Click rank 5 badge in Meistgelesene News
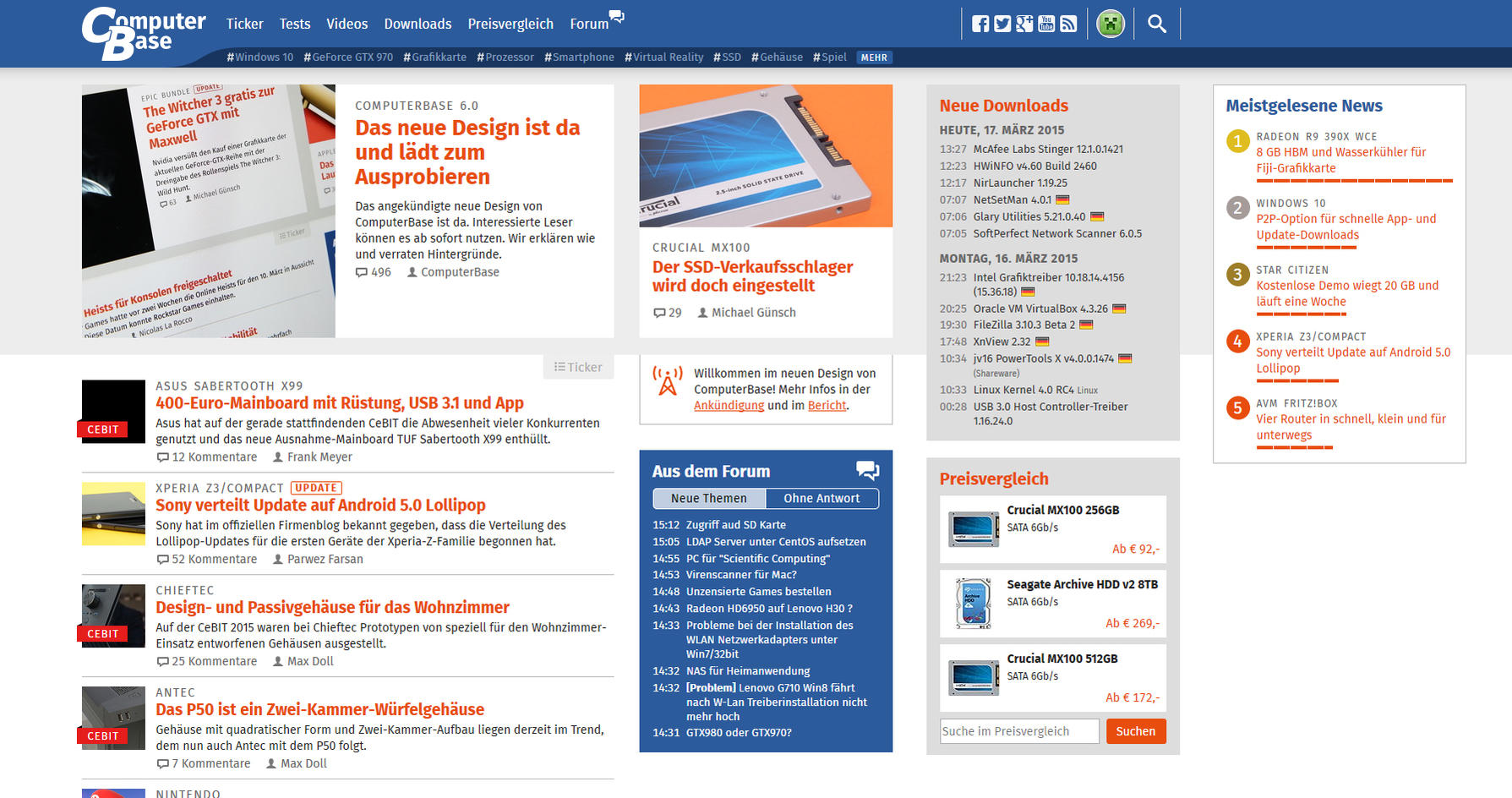This screenshot has width=1512, height=798. pyautogui.click(x=1237, y=408)
